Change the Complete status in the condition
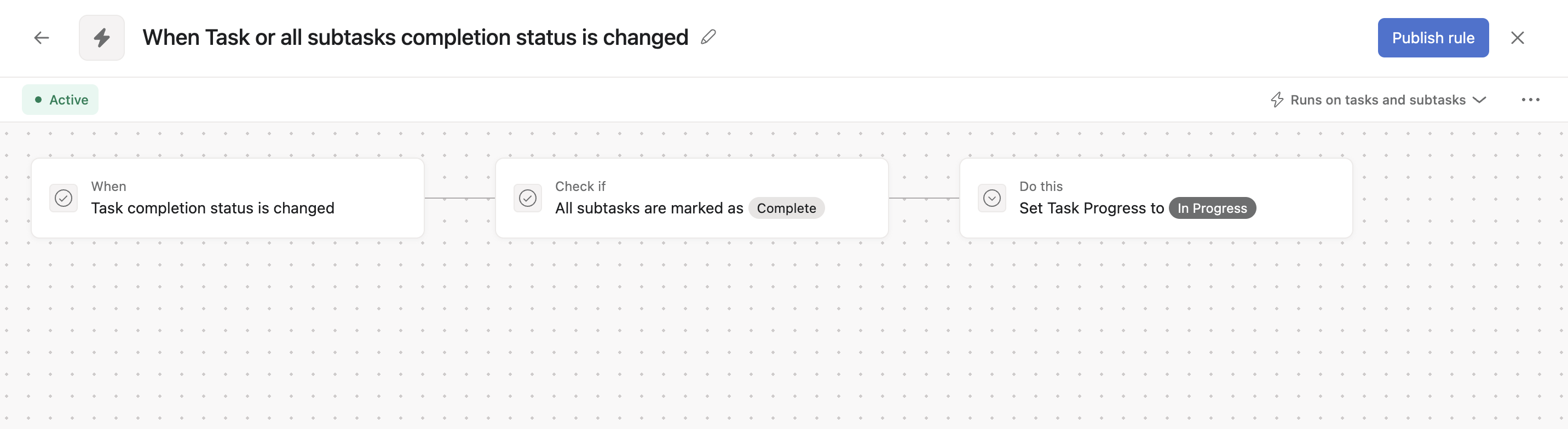 tap(787, 208)
